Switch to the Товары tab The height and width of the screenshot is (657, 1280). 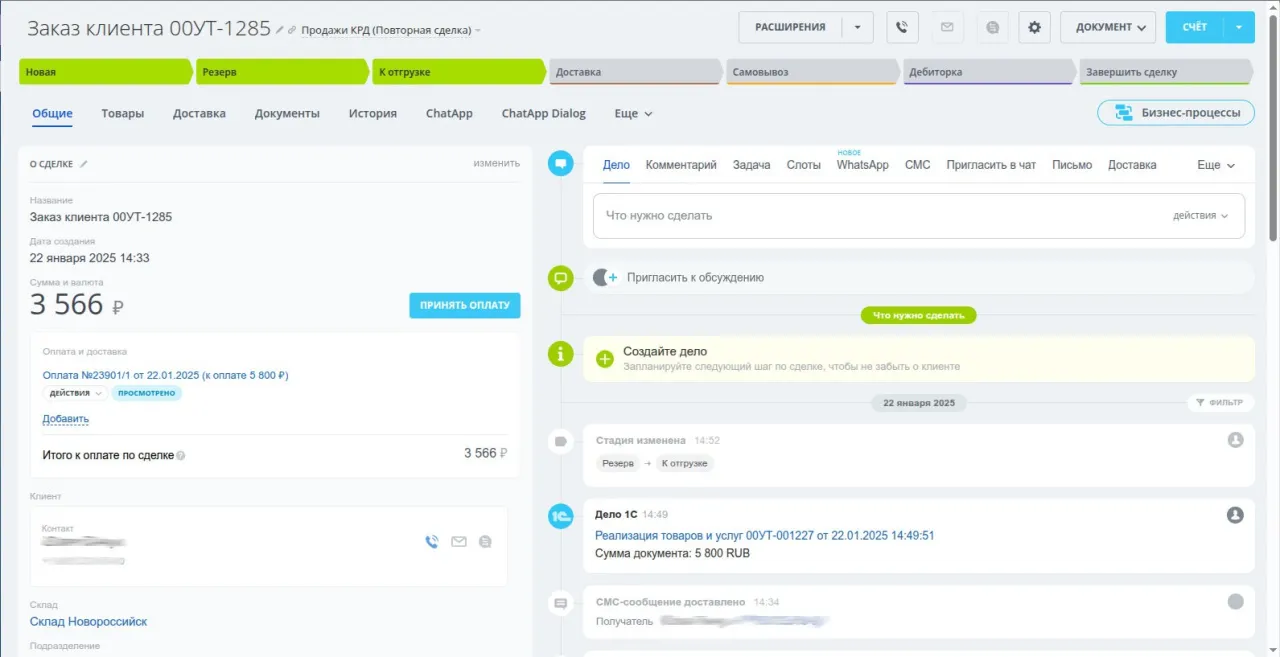(x=122, y=113)
